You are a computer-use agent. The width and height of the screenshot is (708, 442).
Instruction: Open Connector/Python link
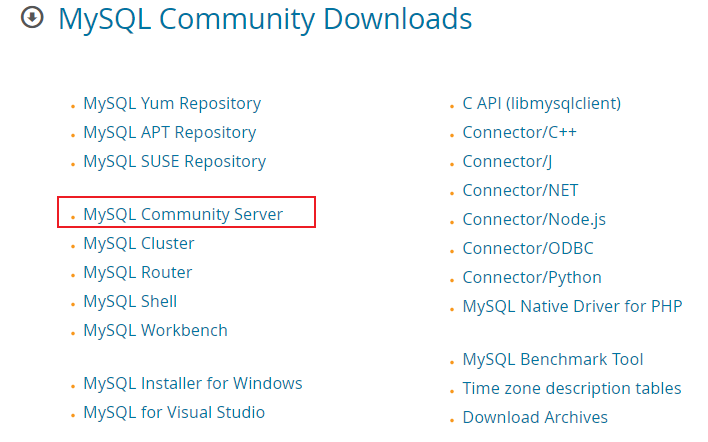[532, 278]
